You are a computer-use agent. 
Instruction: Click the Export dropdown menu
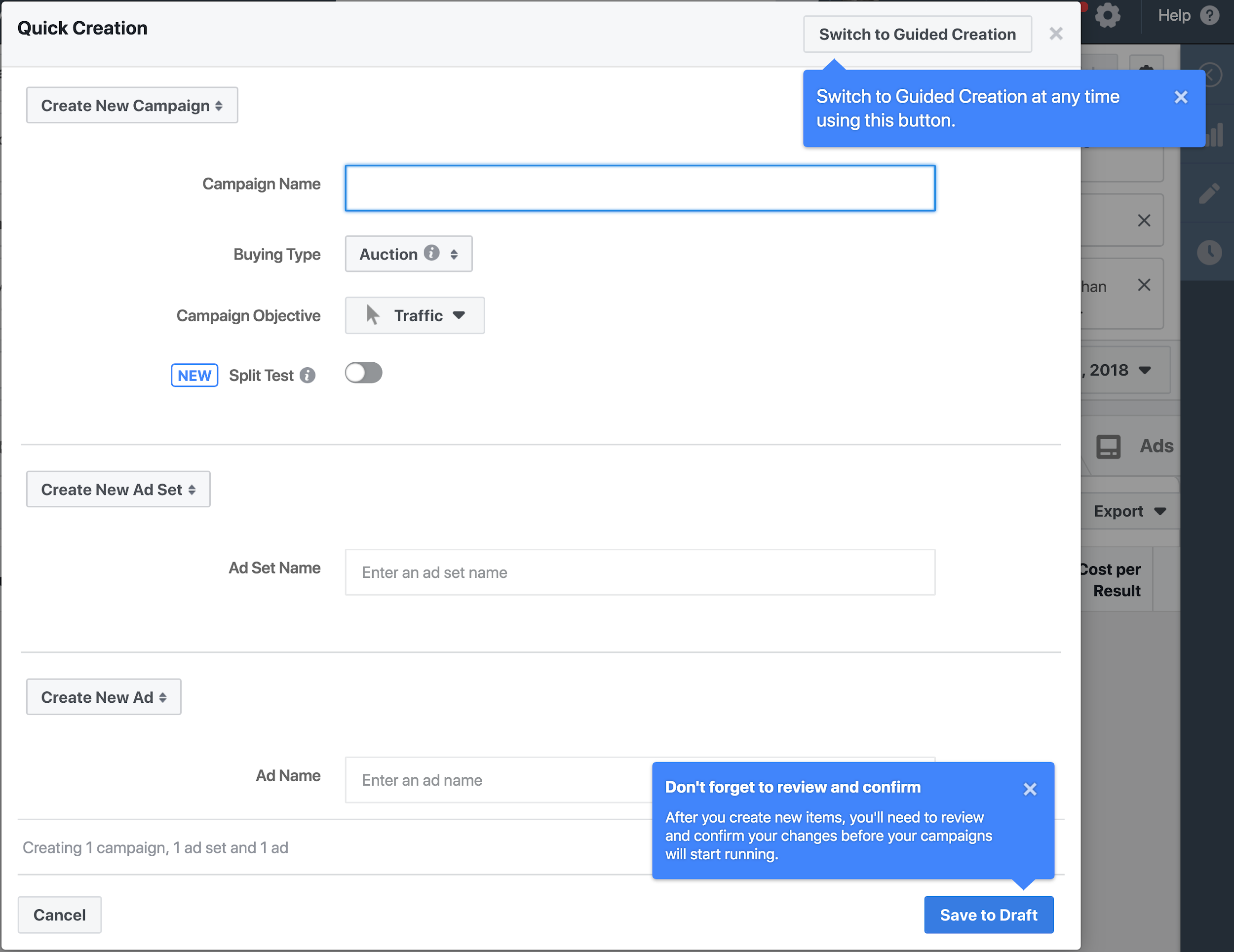click(x=1140, y=511)
